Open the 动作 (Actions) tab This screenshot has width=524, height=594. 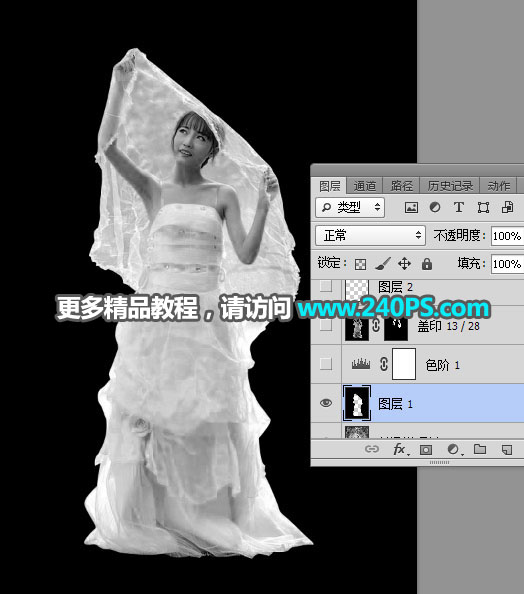(498, 186)
